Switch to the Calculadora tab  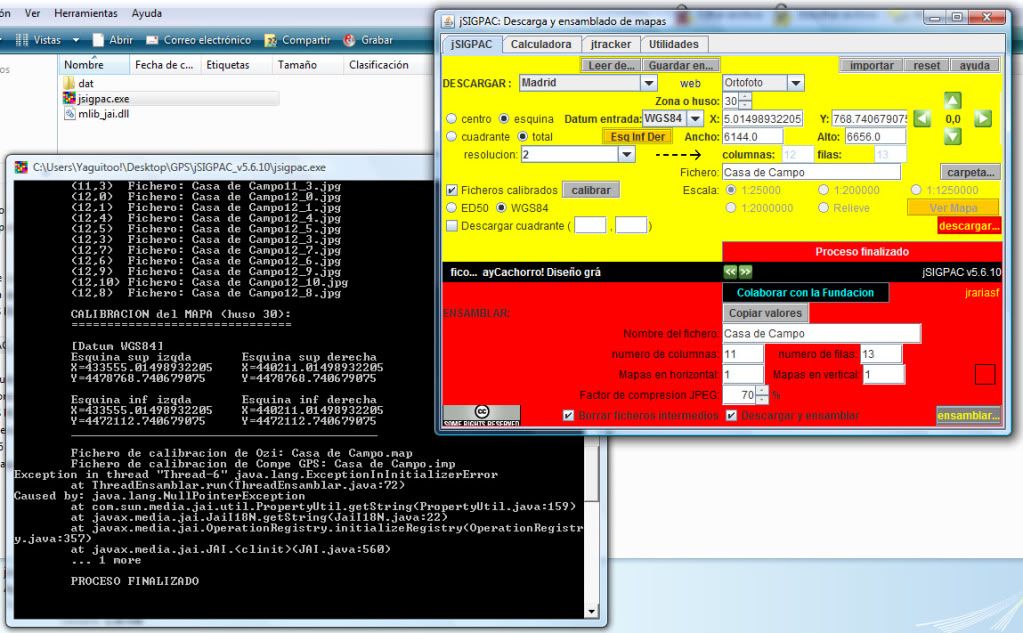(541, 44)
